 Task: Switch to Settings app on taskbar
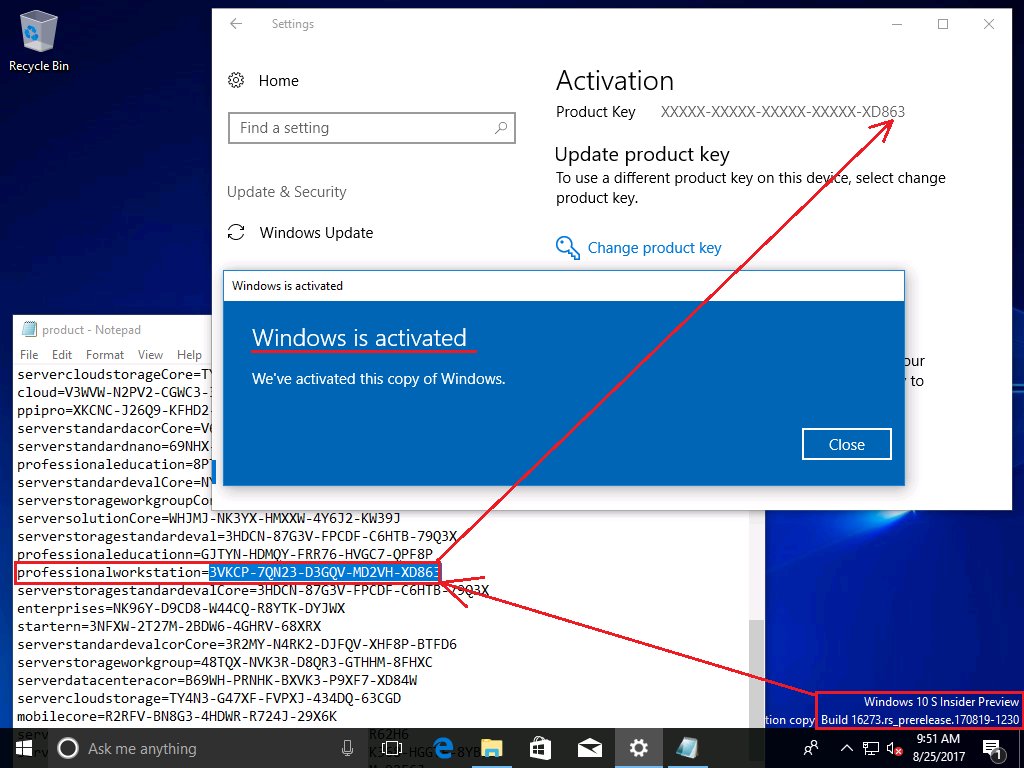(x=638, y=748)
